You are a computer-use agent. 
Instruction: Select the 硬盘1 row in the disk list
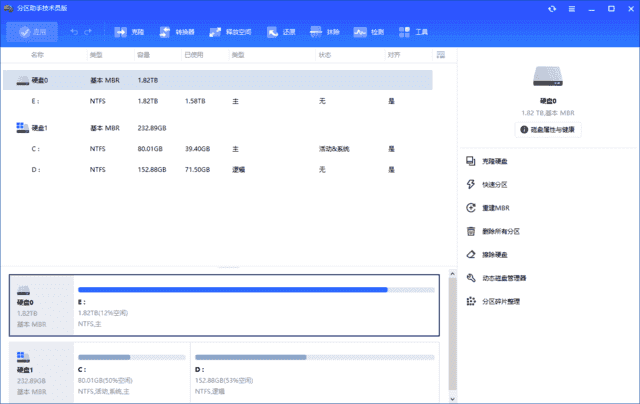38,128
